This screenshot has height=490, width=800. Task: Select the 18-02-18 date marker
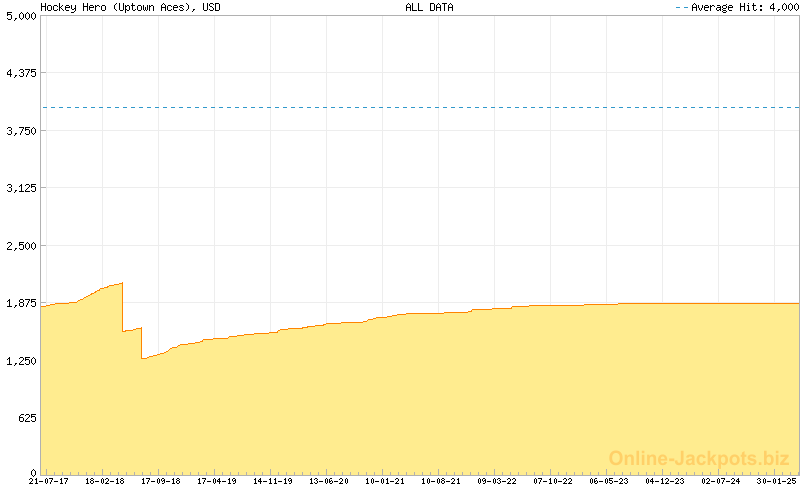click(104, 481)
